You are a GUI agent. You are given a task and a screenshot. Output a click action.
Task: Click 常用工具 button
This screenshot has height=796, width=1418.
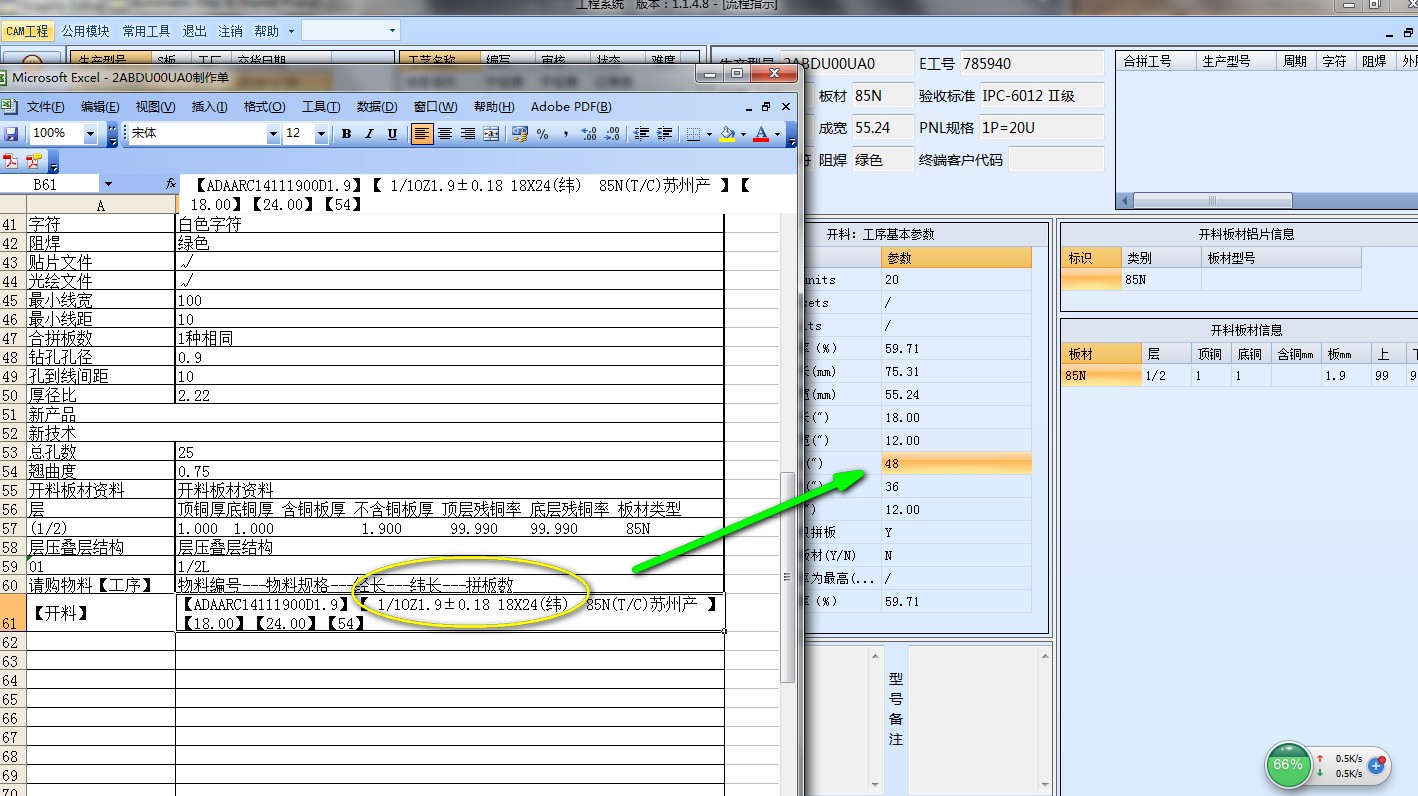click(x=147, y=31)
